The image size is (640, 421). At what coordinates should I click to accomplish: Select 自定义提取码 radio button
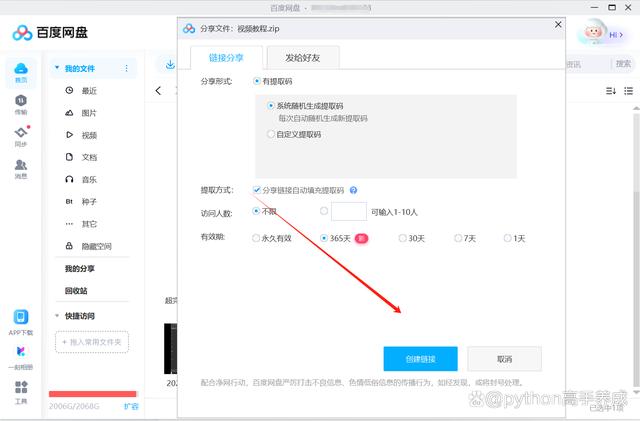click(270, 134)
